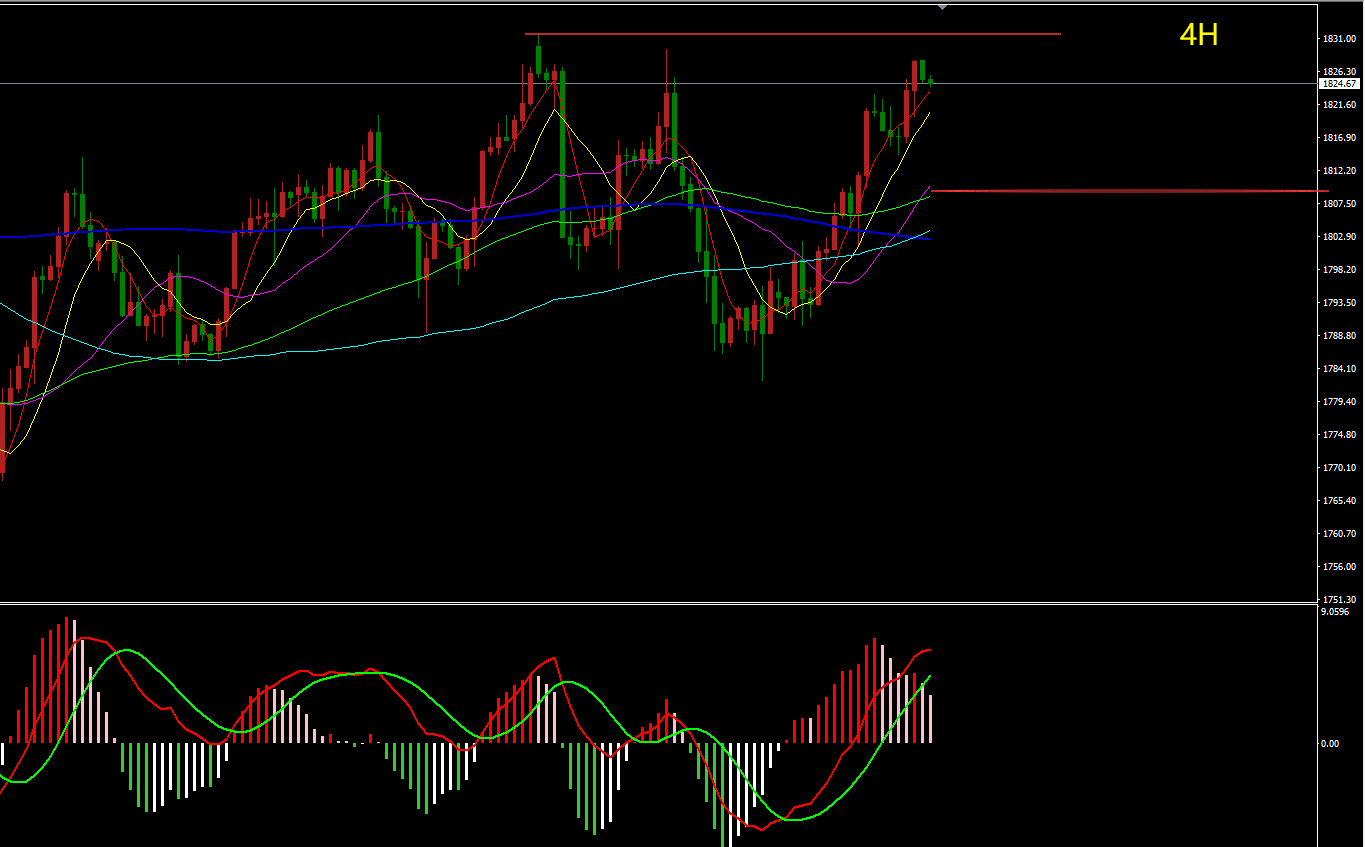
Task: Click the 1779.40 price axis label
Action: (1339, 402)
